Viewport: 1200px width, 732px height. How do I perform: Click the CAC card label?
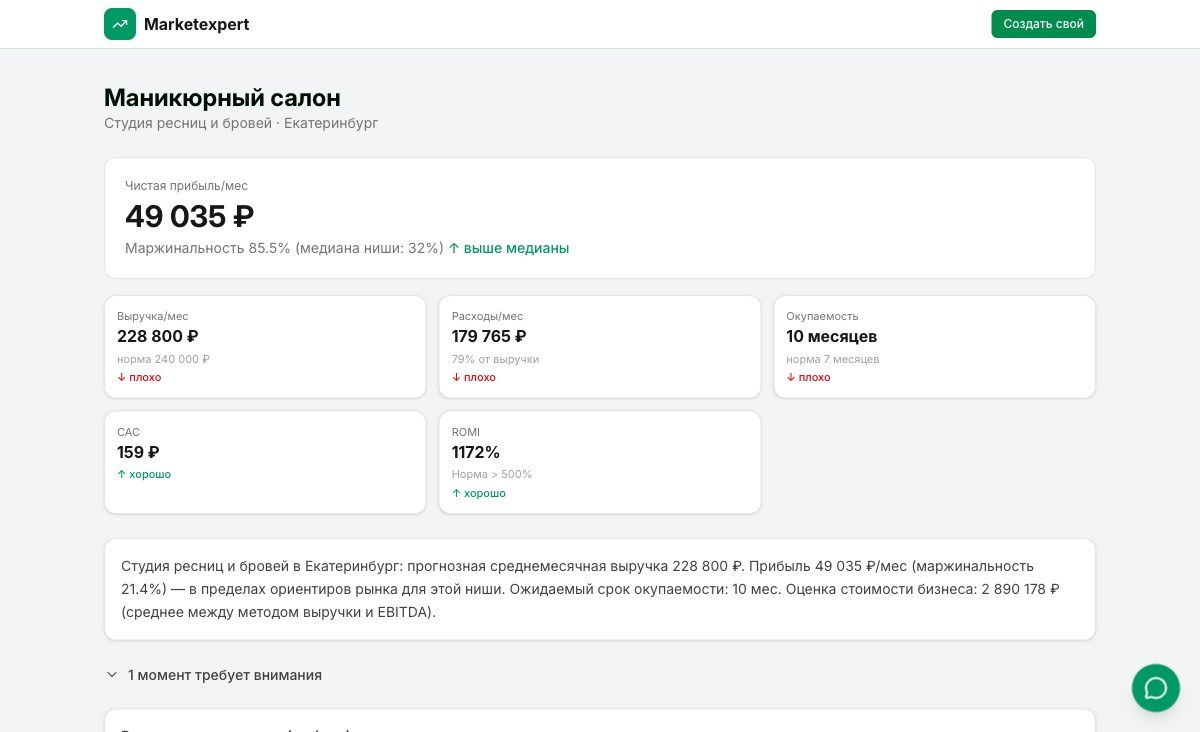(128, 432)
